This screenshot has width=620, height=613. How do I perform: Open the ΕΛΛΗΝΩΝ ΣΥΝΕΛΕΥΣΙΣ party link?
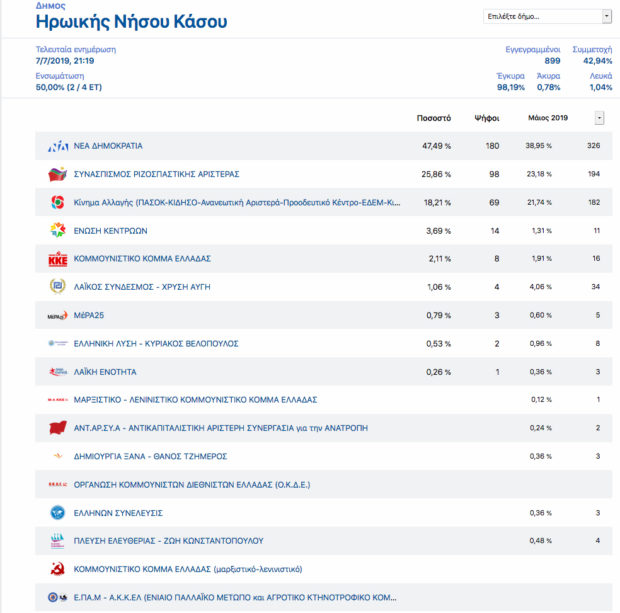118,513
